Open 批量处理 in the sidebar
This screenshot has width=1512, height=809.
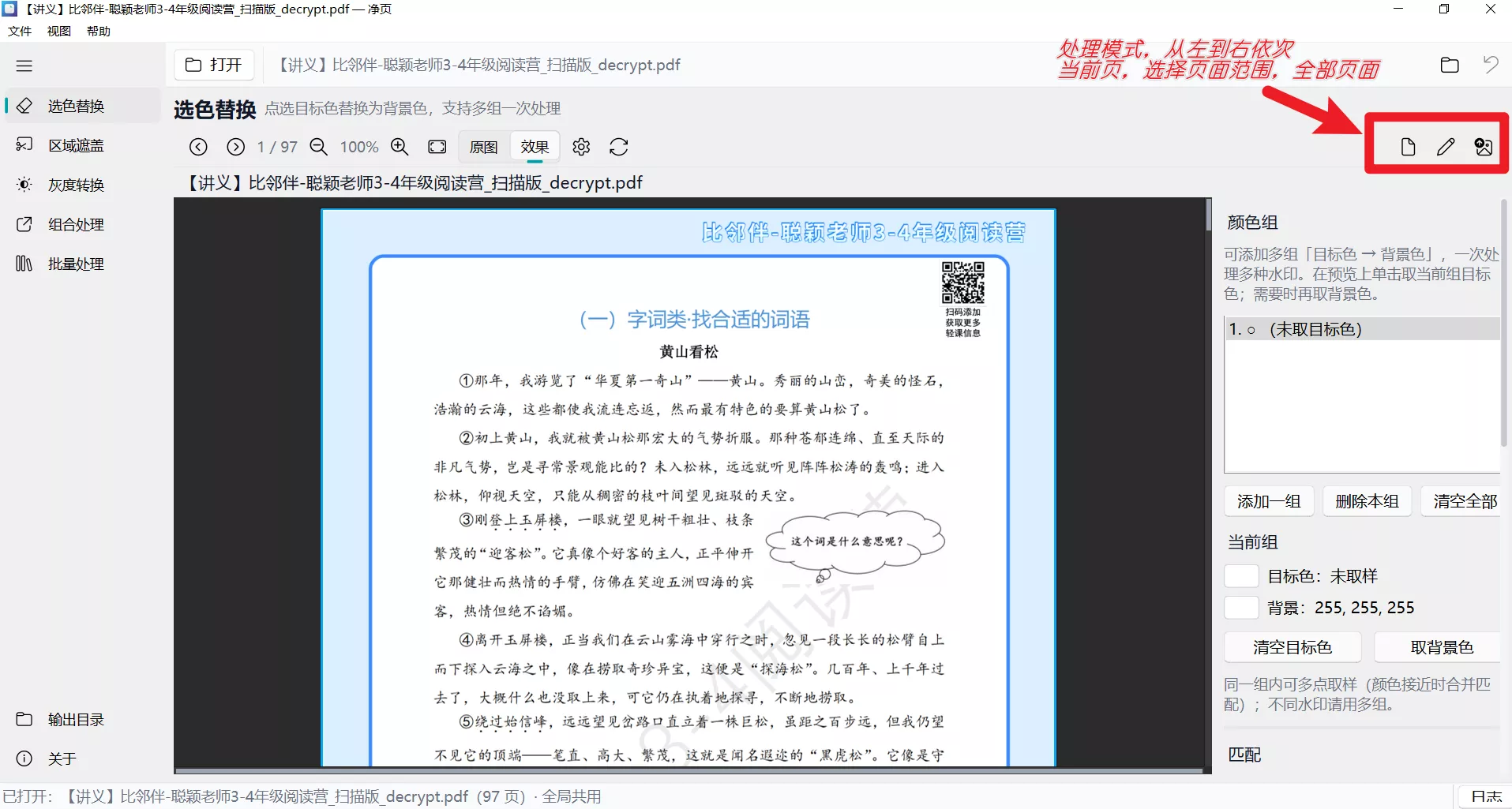(82, 264)
